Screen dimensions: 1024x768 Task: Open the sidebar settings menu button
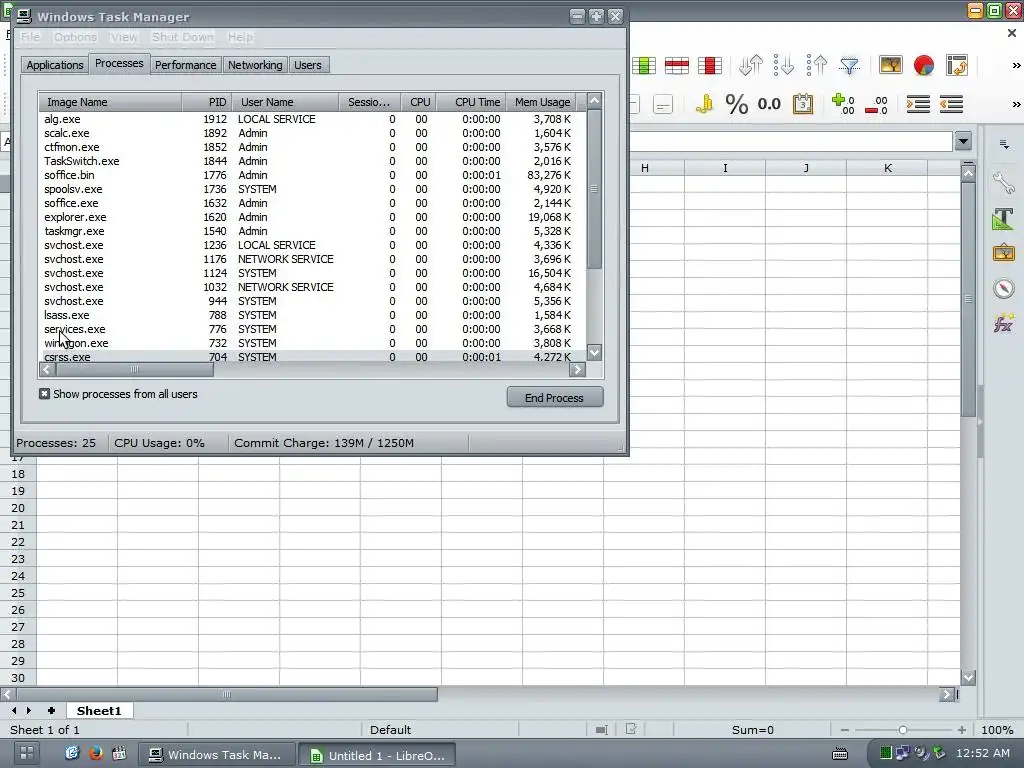[1004, 144]
